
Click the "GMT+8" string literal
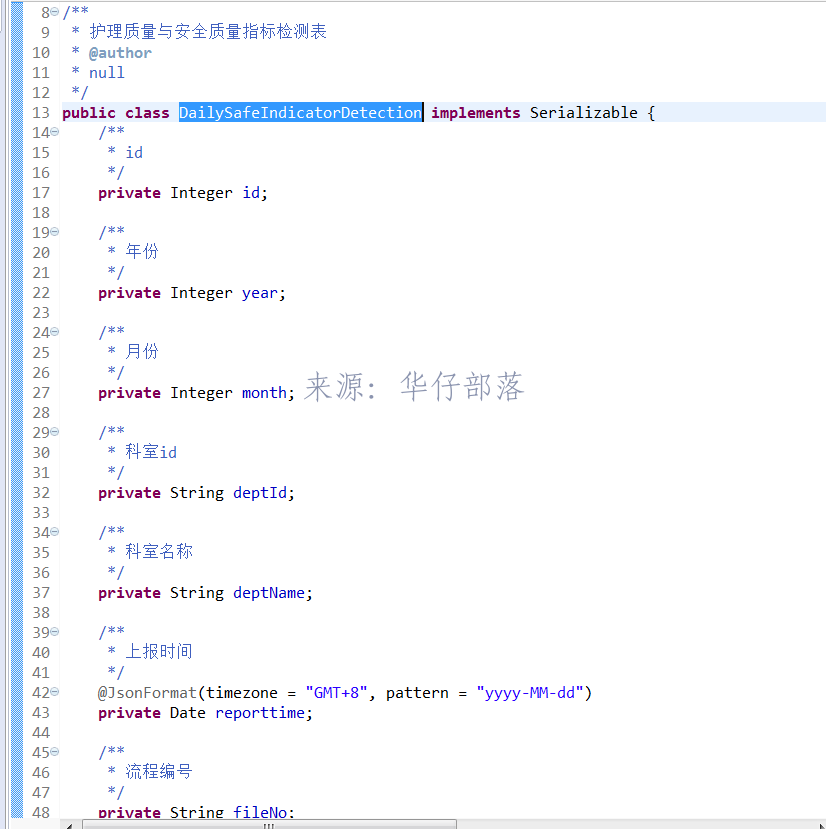tap(336, 693)
